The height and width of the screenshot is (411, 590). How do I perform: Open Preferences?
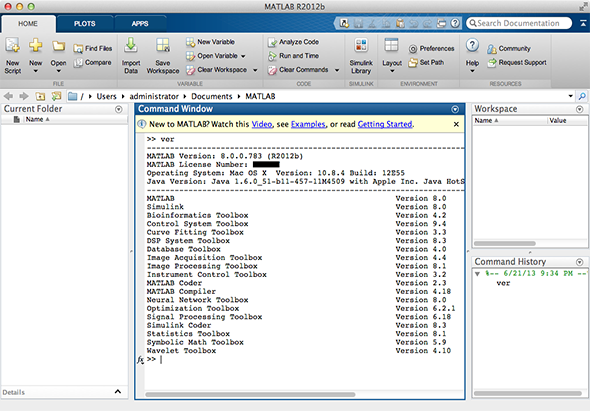click(x=431, y=49)
